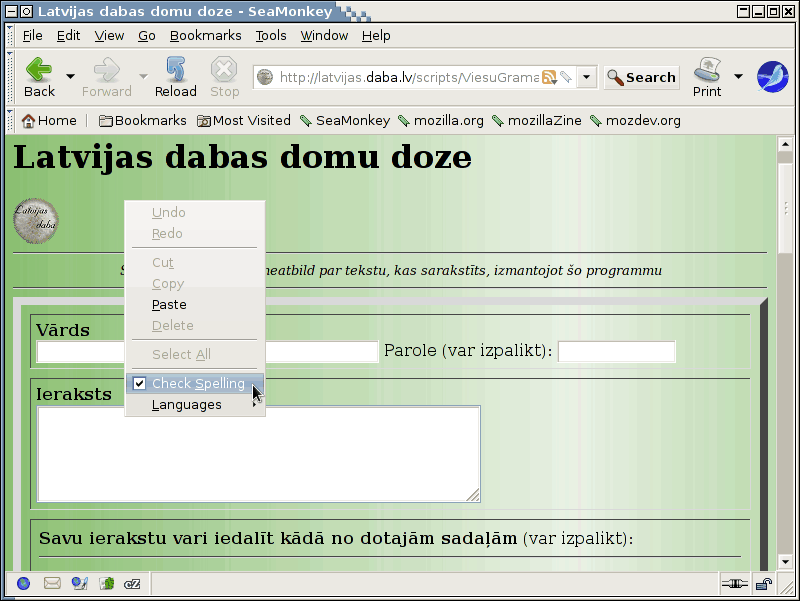This screenshot has height=601, width=800.
Task: Click the URL address text field
Action: pos(408,77)
